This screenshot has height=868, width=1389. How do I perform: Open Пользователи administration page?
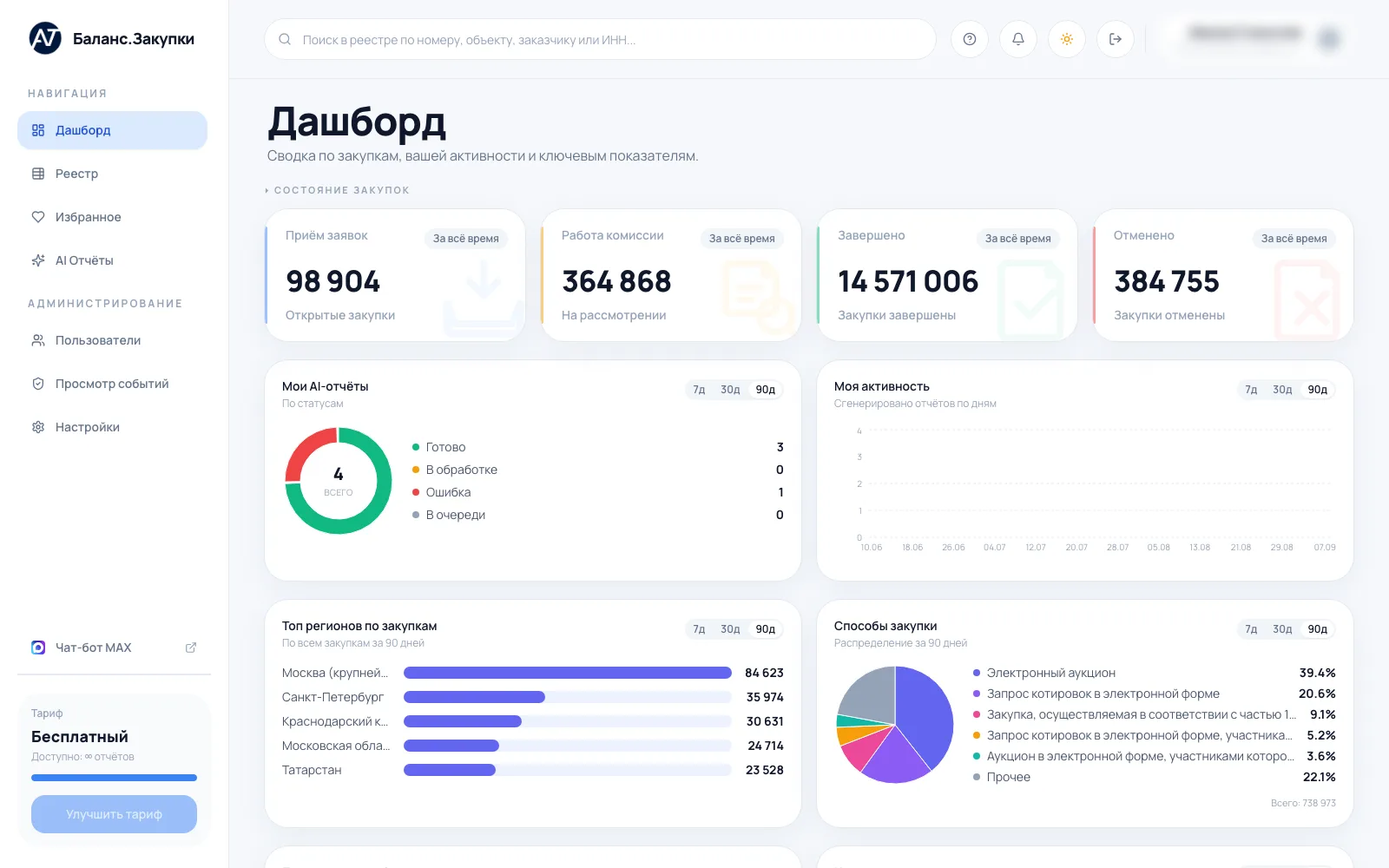(112, 340)
